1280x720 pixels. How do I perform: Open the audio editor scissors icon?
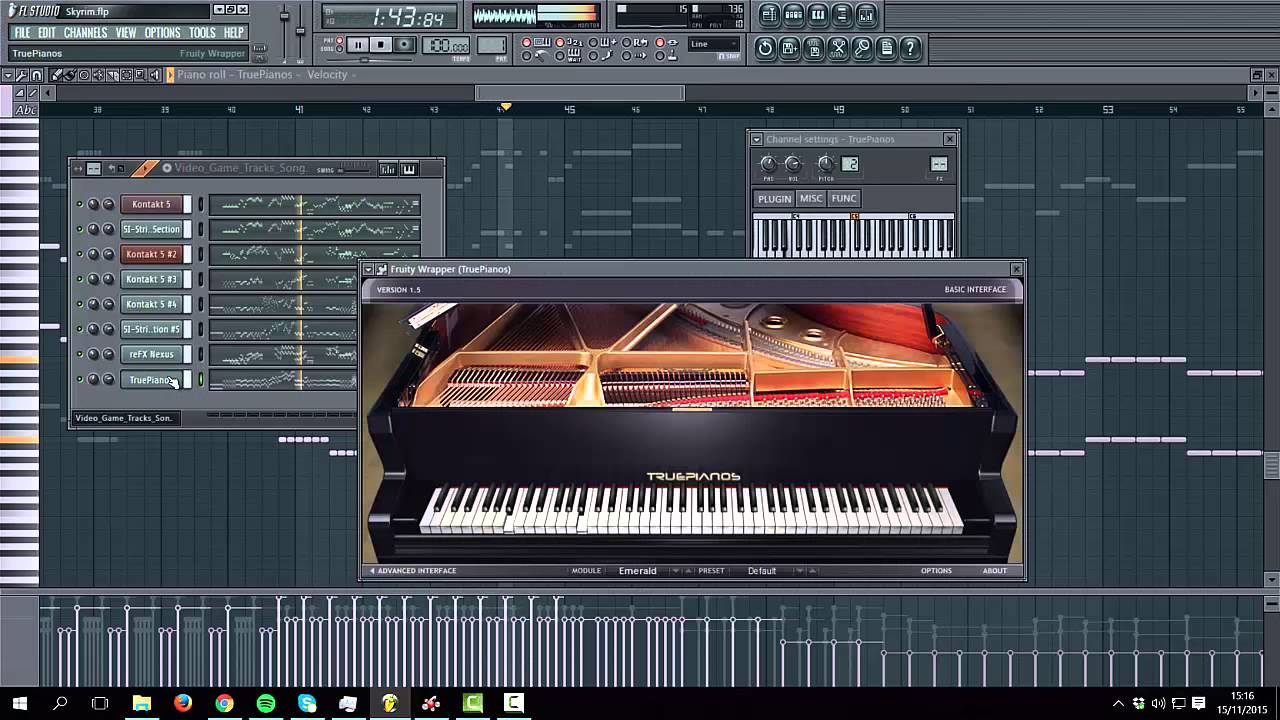tap(838, 48)
